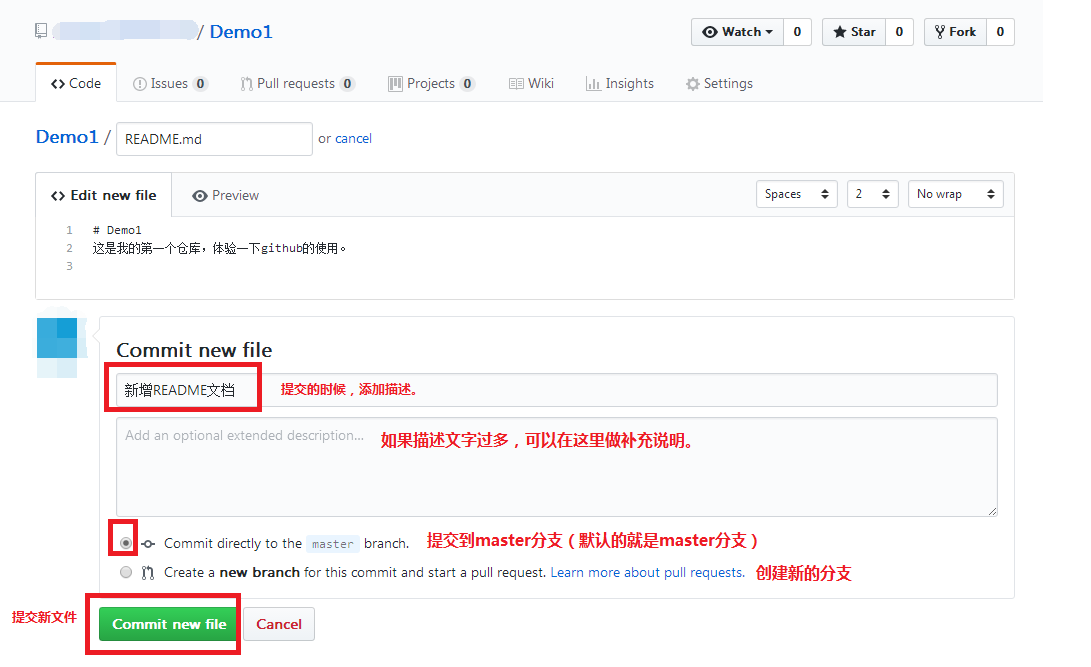The height and width of the screenshot is (667, 1091).
Task: Open the No wrap mode dropdown
Action: 956,194
